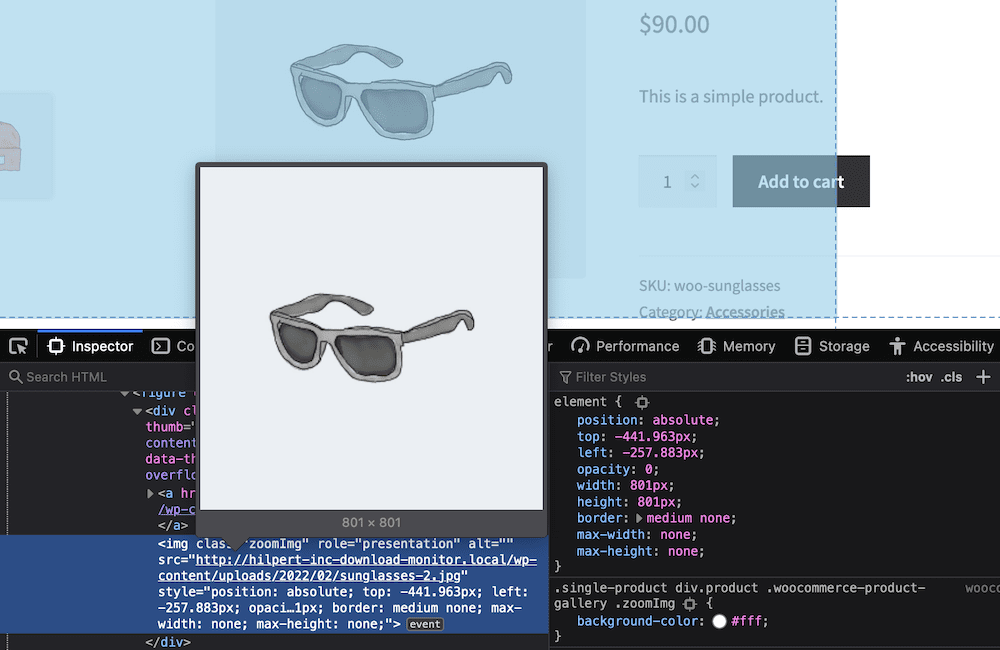Click the element rule highlighter icon
The height and width of the screenshot is (650, 1000).
[642, 402]
